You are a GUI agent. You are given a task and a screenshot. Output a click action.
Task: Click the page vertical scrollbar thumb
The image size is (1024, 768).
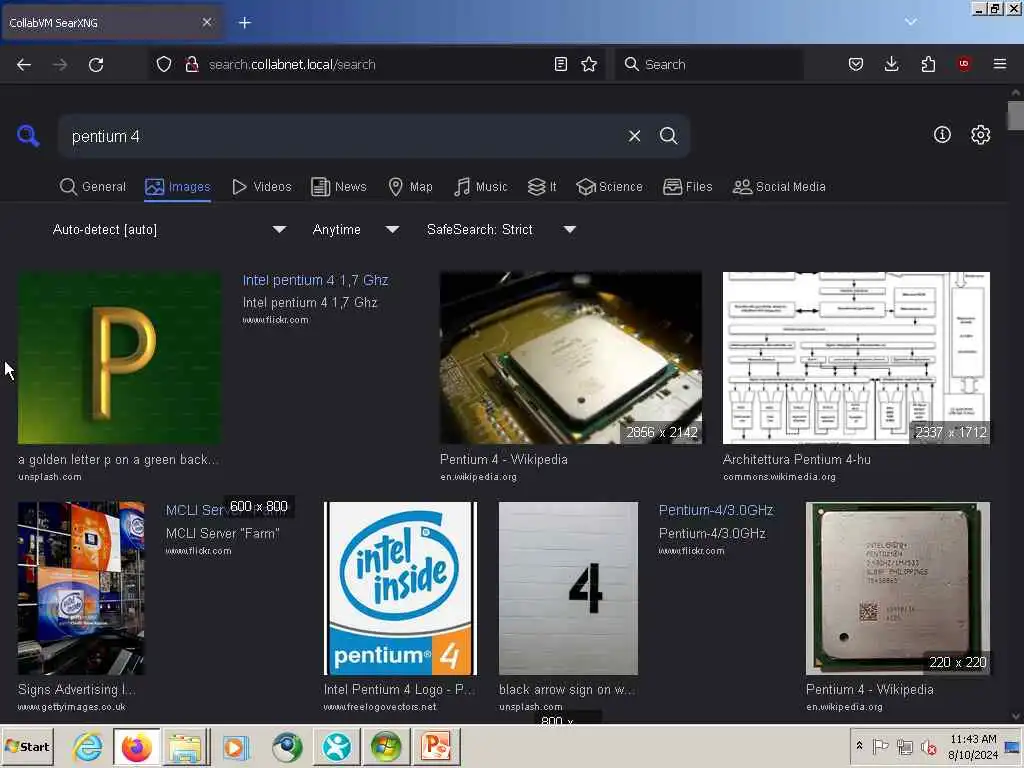coord(1015,116)
